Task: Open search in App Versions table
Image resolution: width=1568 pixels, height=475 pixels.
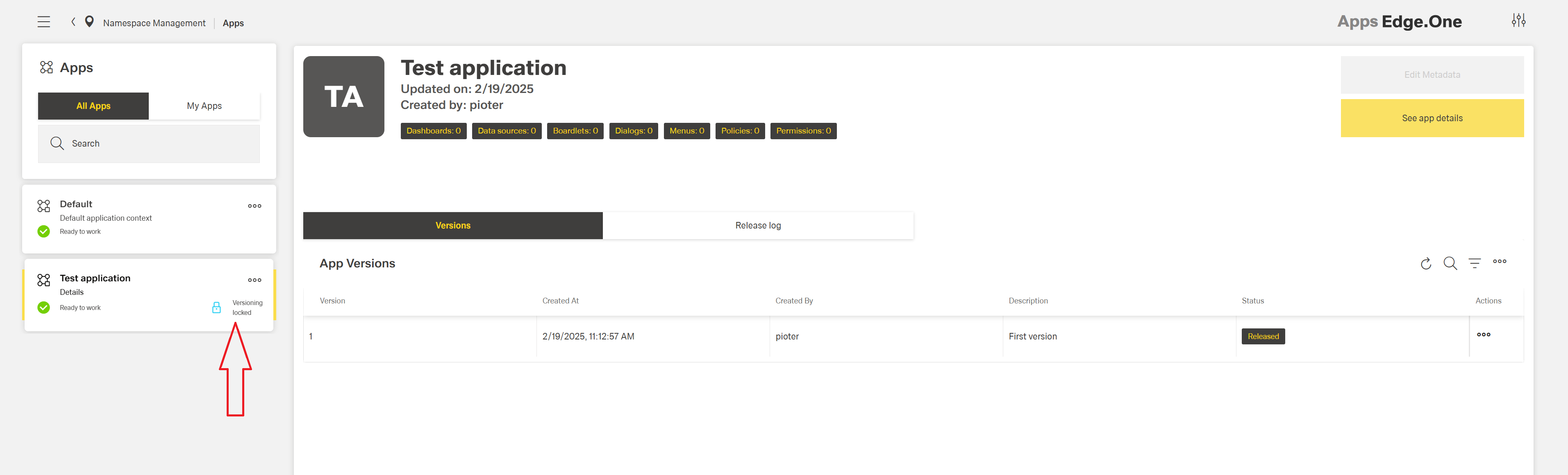Action: [x=1450, y=263]
